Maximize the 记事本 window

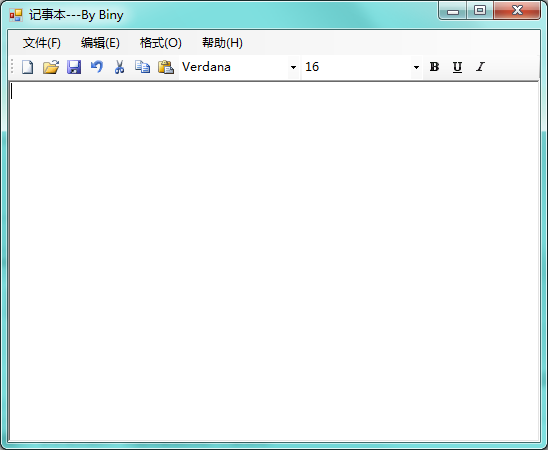point(480,11)
